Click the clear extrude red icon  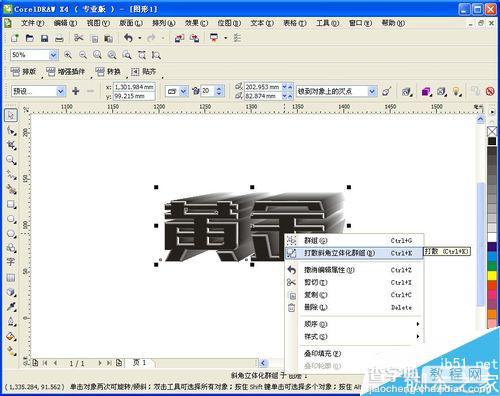coord(490,91)
